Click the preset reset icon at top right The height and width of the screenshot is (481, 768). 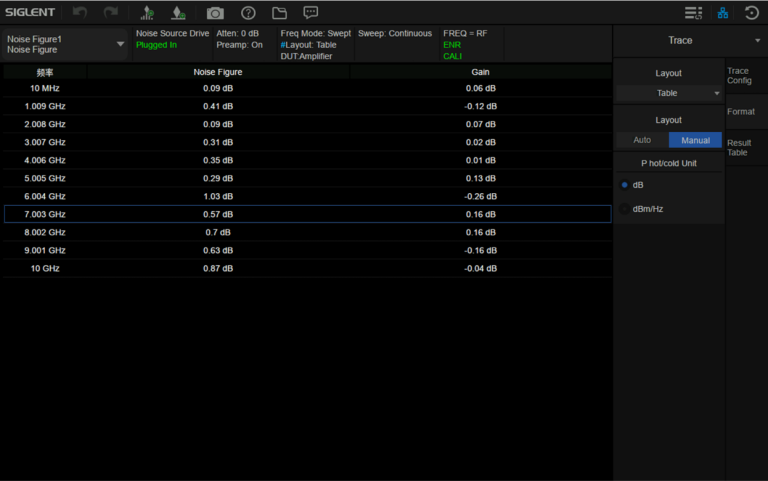752,13
